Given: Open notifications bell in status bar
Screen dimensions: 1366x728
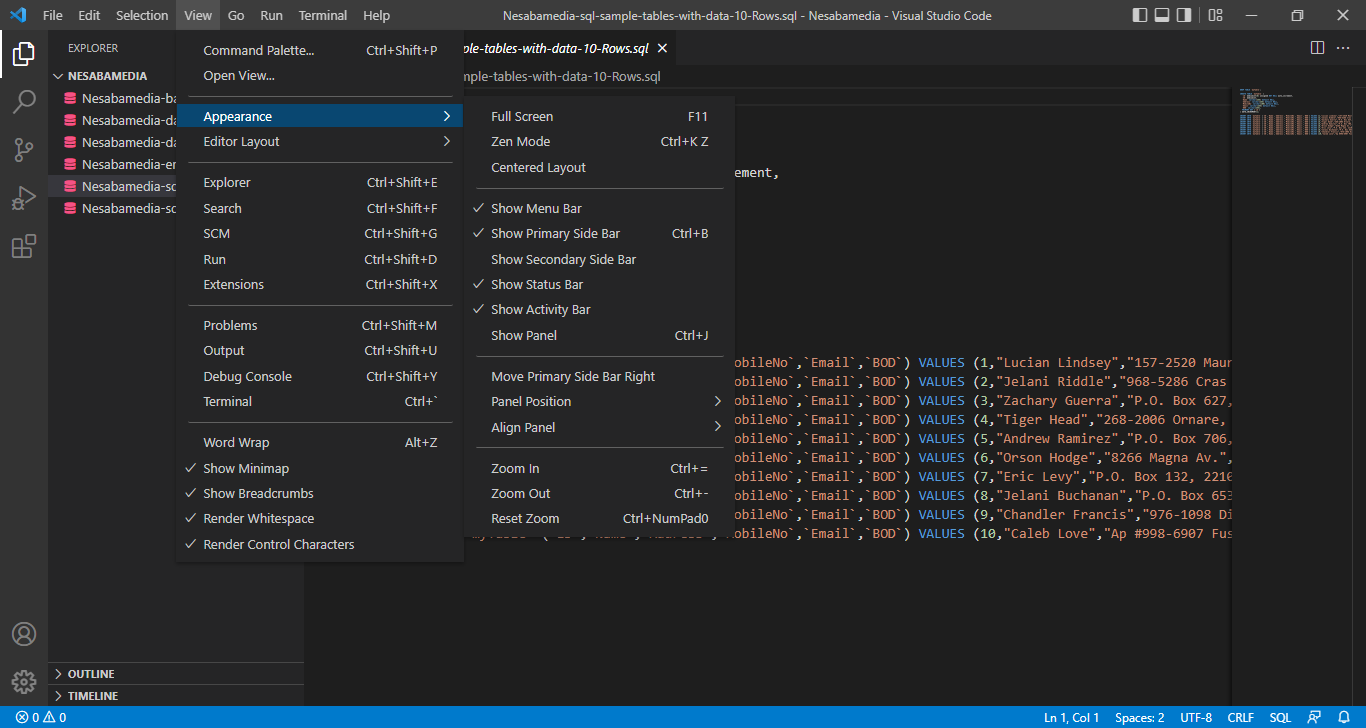Looking at the screenshot, I should click(x=1344, y=717).
